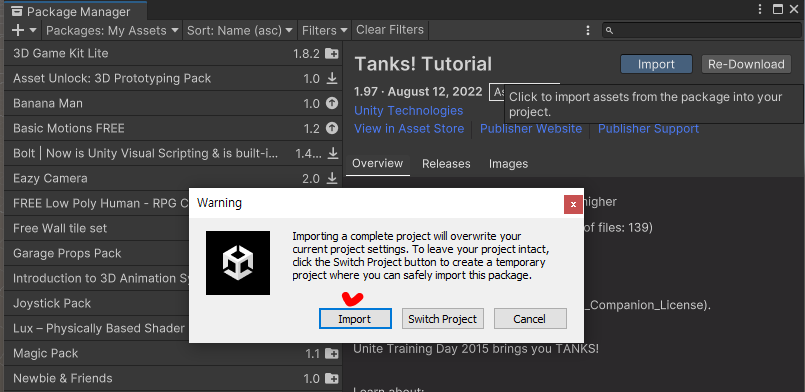Select the Eazy Camera package
This screenshot has width=805, height=392.
(x=173, y=179)
